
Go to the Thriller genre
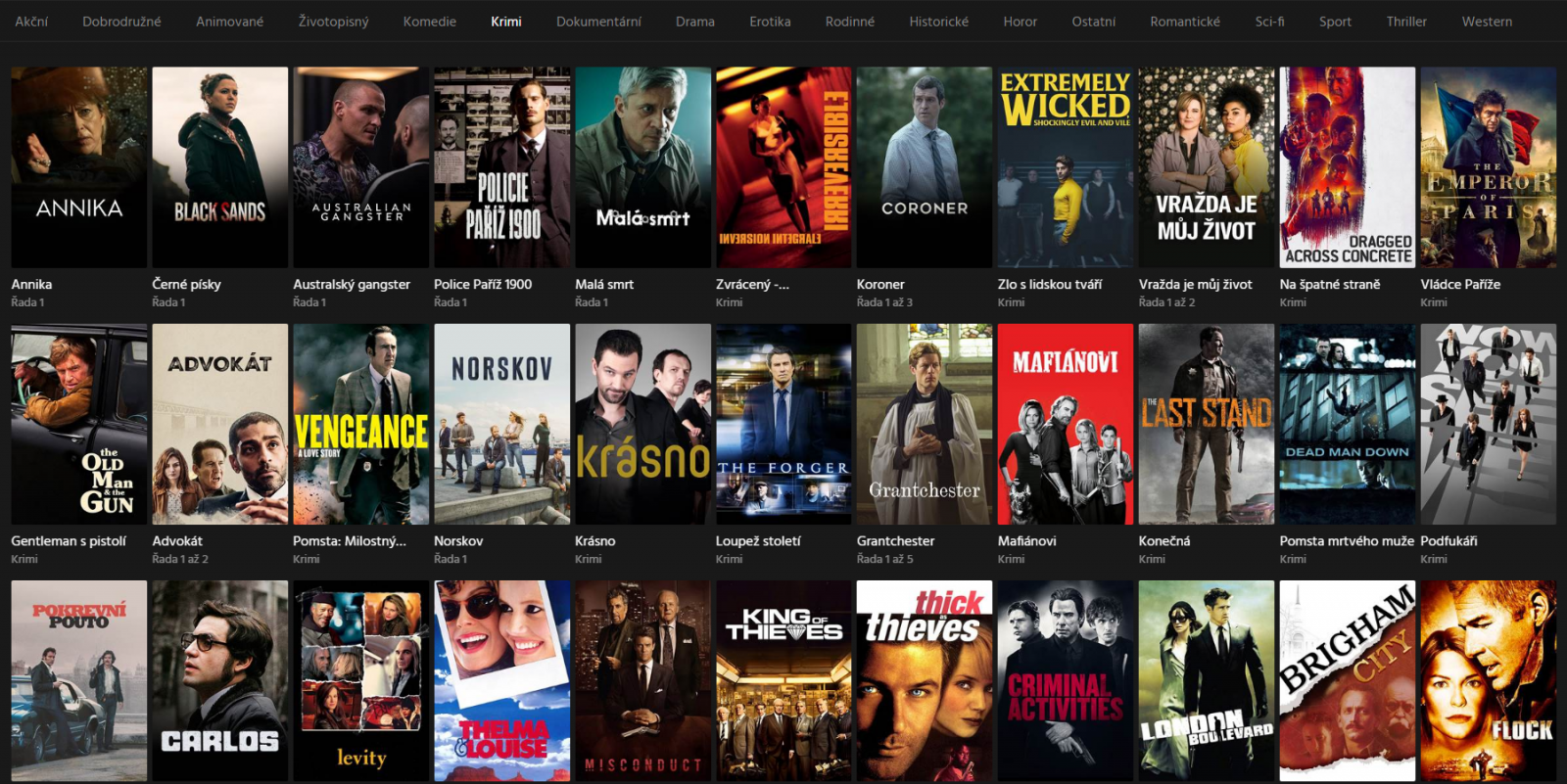pyautogui.click(x=1406, y=22)
